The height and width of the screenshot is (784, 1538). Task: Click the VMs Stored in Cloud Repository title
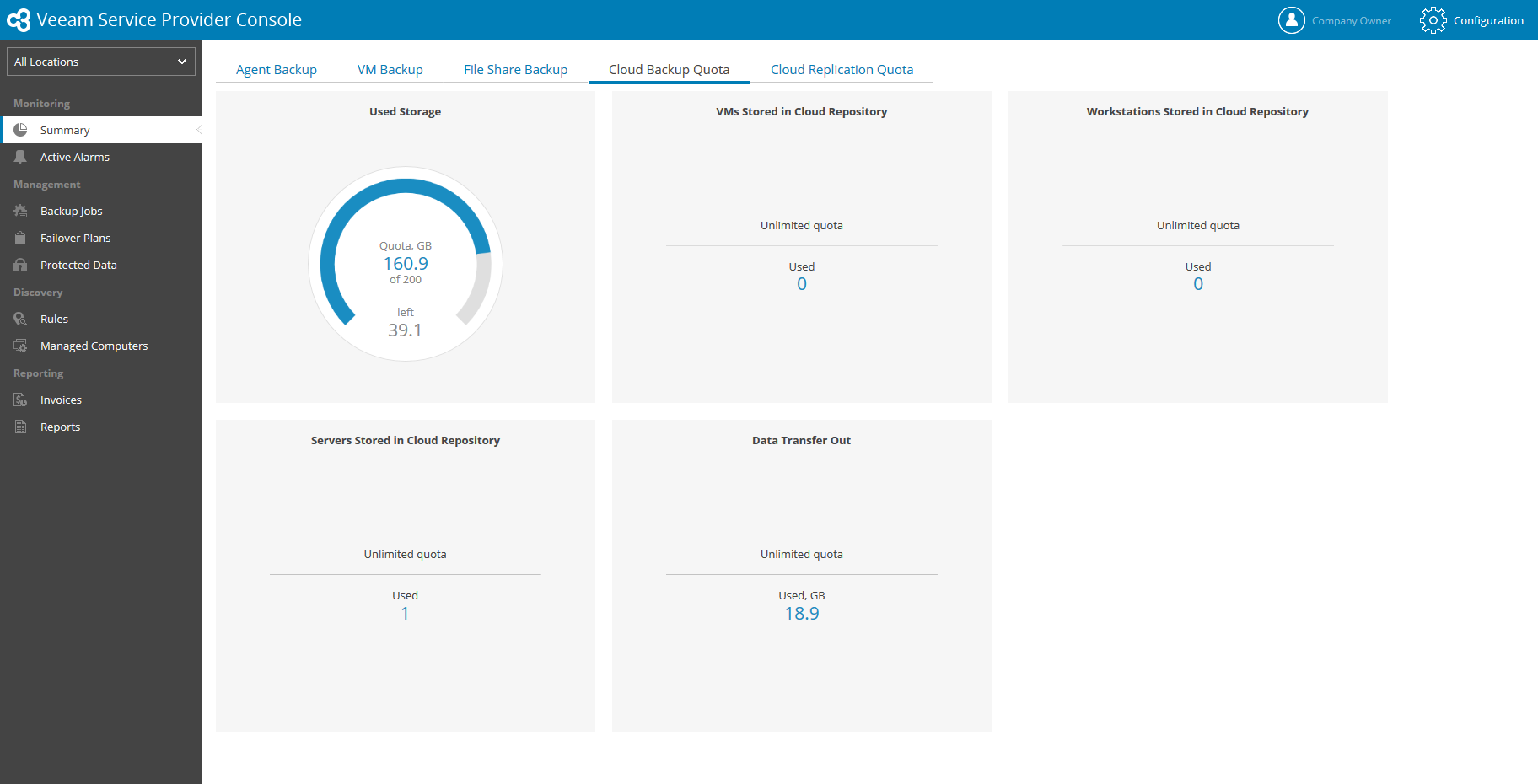click(x=802, y=111)
